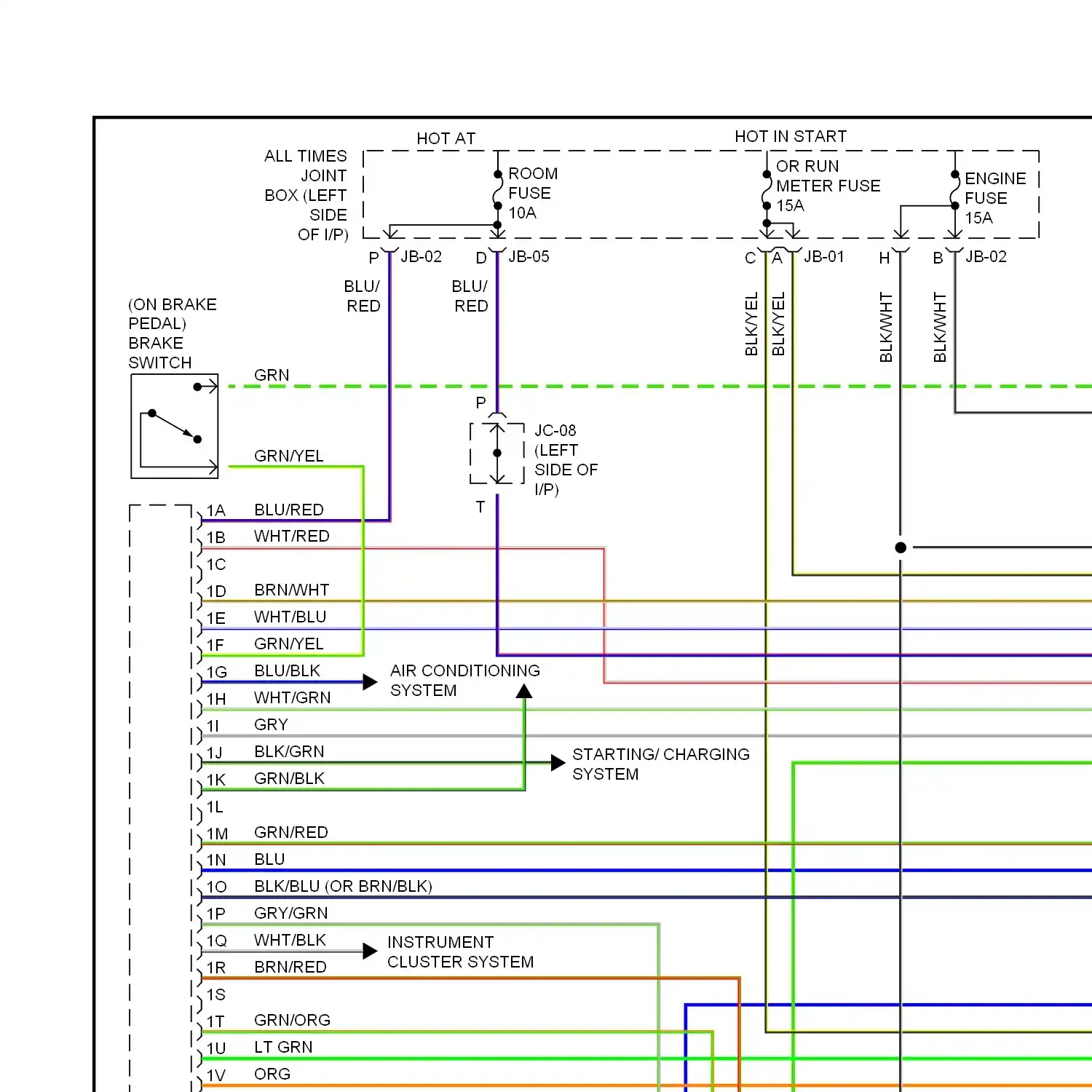Screen dimensions: 1092x1092
Task: Click the wire splice dot below terminal H
Action: 901,547
